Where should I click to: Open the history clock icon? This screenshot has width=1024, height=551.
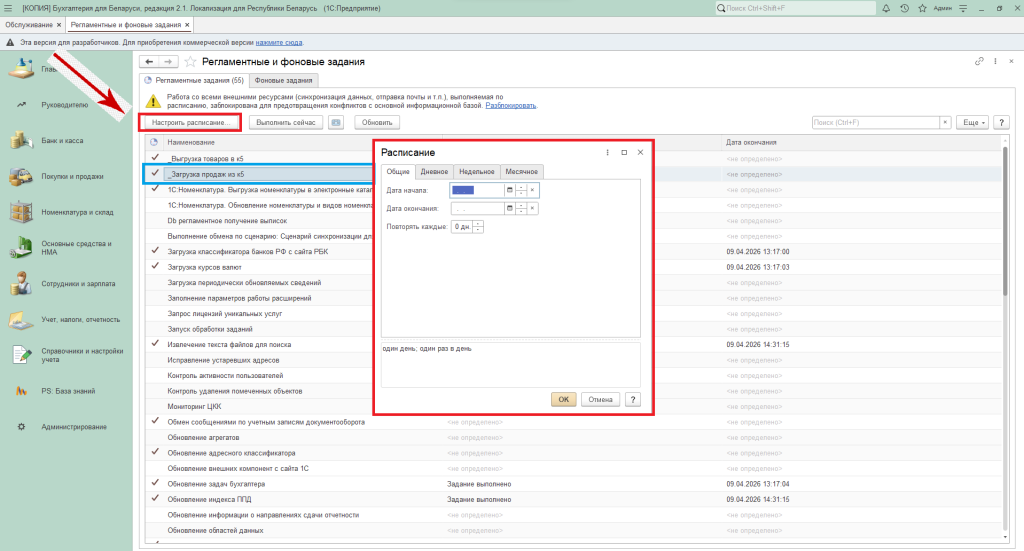[903, 8]
